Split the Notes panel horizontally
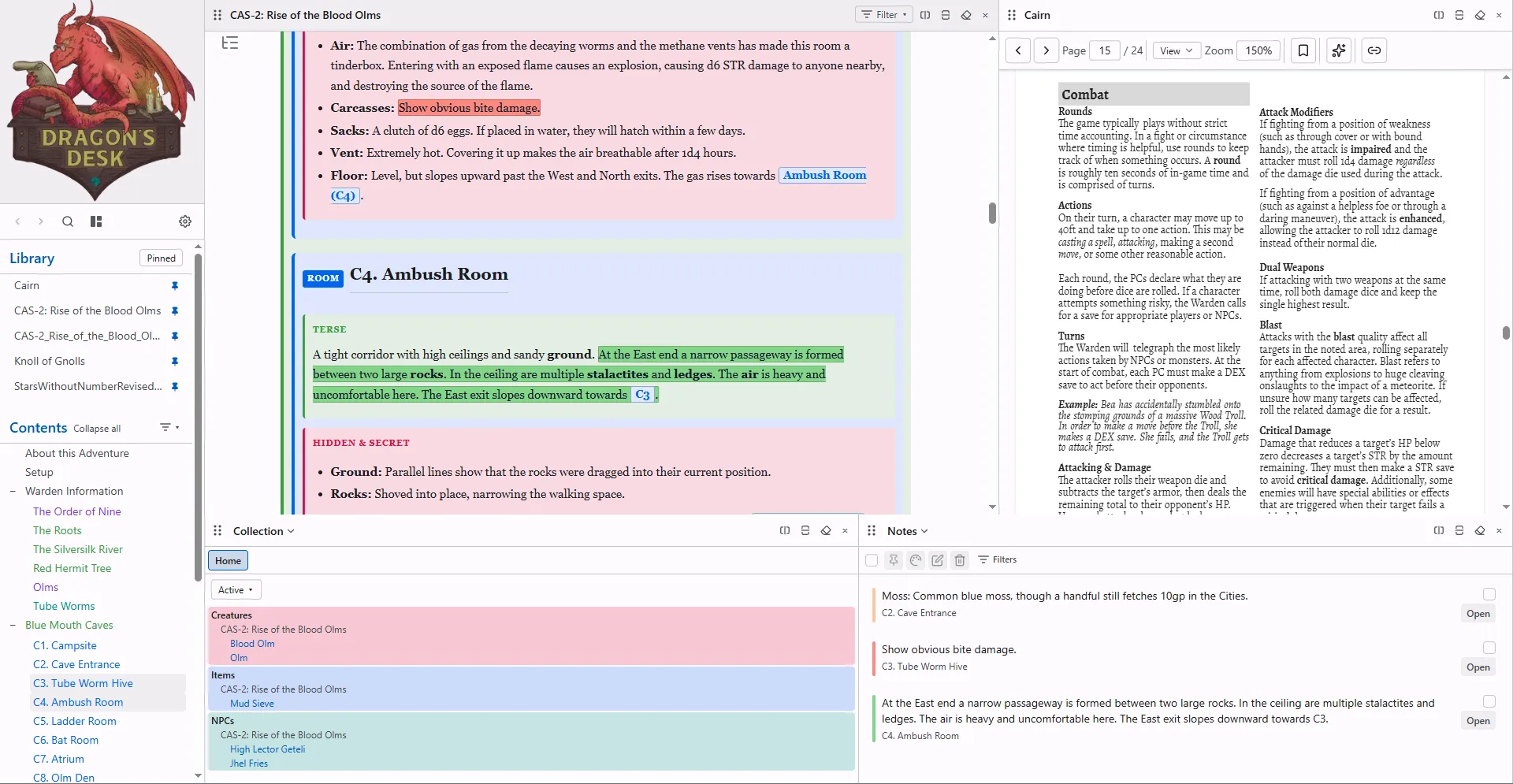1513x784 pixels. [x=1459, y=531]
